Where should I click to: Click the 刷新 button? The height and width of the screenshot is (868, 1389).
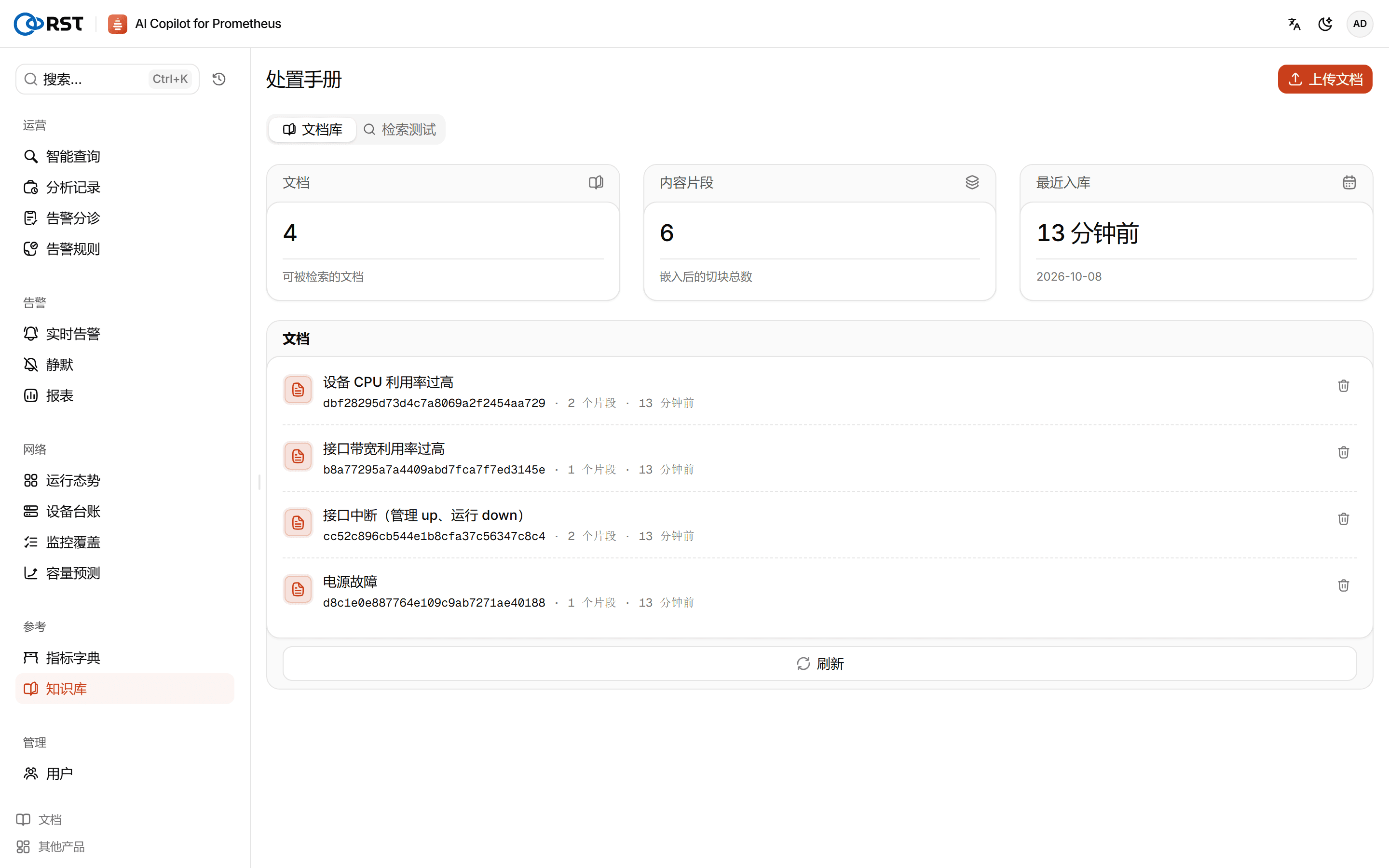[819, 664]
